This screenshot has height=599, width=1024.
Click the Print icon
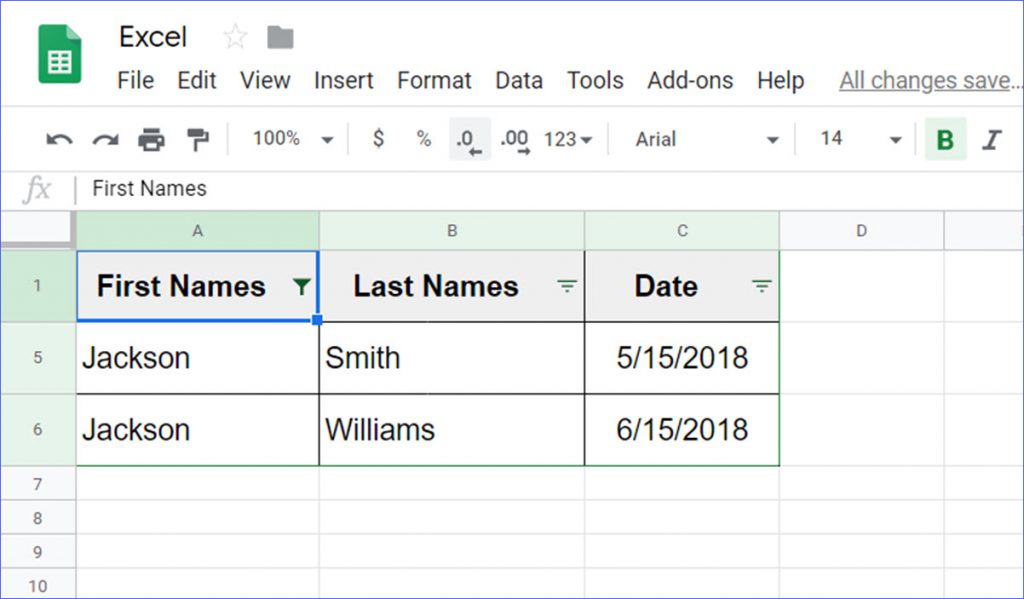pos(151,140)
